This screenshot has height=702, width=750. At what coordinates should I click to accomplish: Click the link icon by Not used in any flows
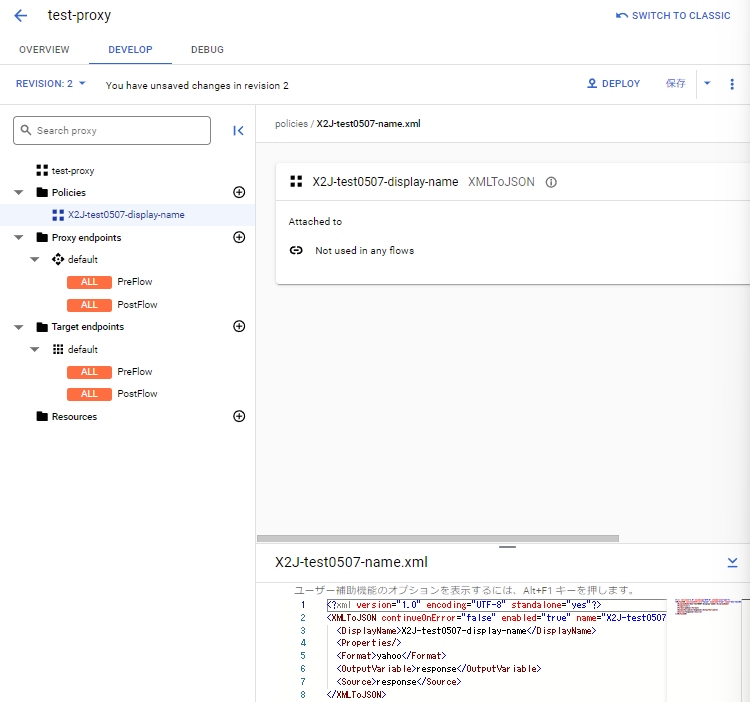coord(296,250)
